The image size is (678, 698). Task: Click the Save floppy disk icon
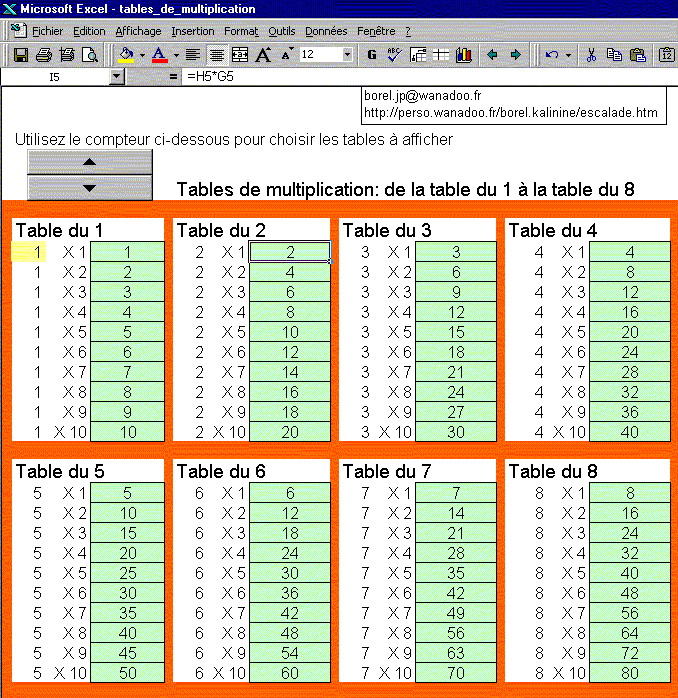(x=20, y=55)
